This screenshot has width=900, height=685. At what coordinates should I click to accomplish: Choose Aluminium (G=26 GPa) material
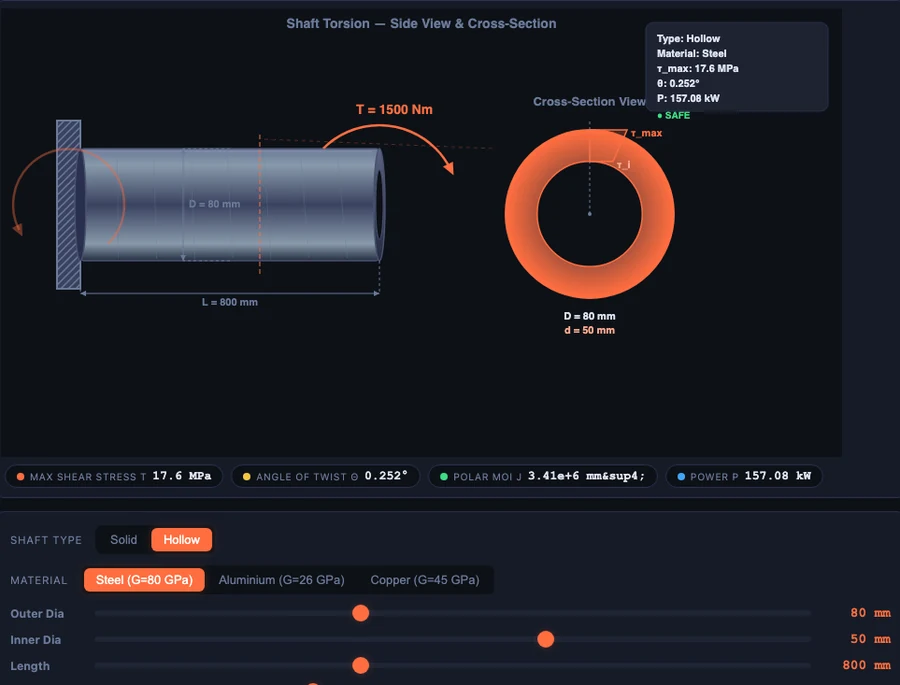281,580
